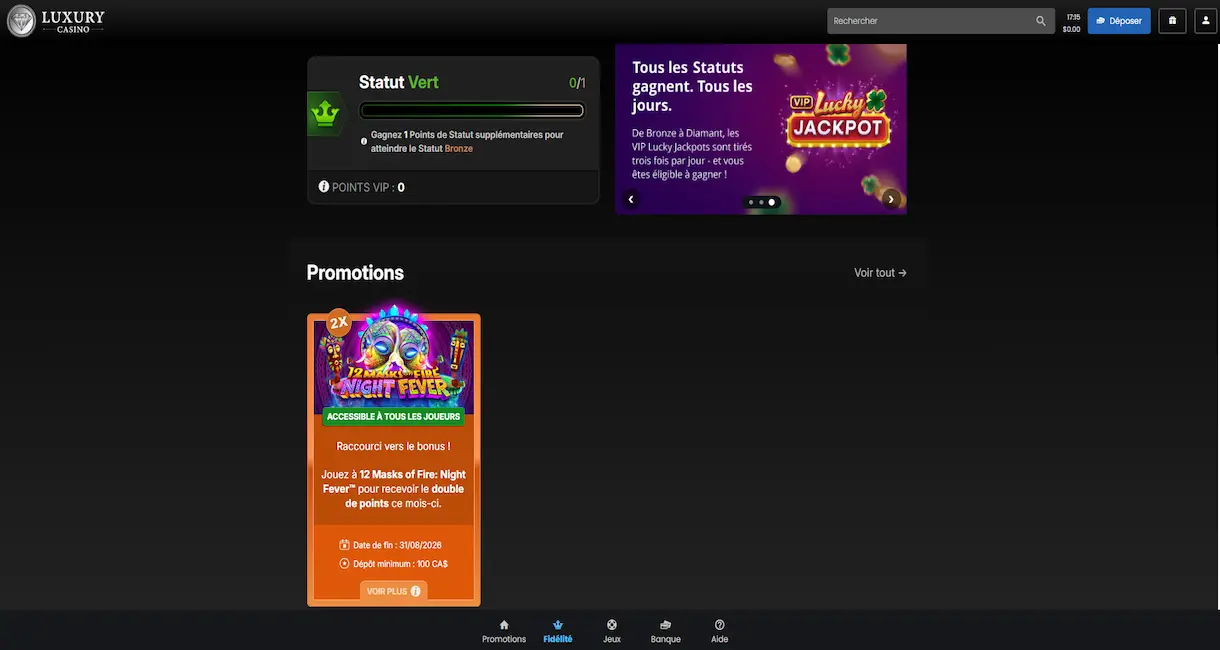This screenshot has height=650, width=1220.
Task: Open the Luxury Casino logo home link
Action: click(x=56, y=20)
